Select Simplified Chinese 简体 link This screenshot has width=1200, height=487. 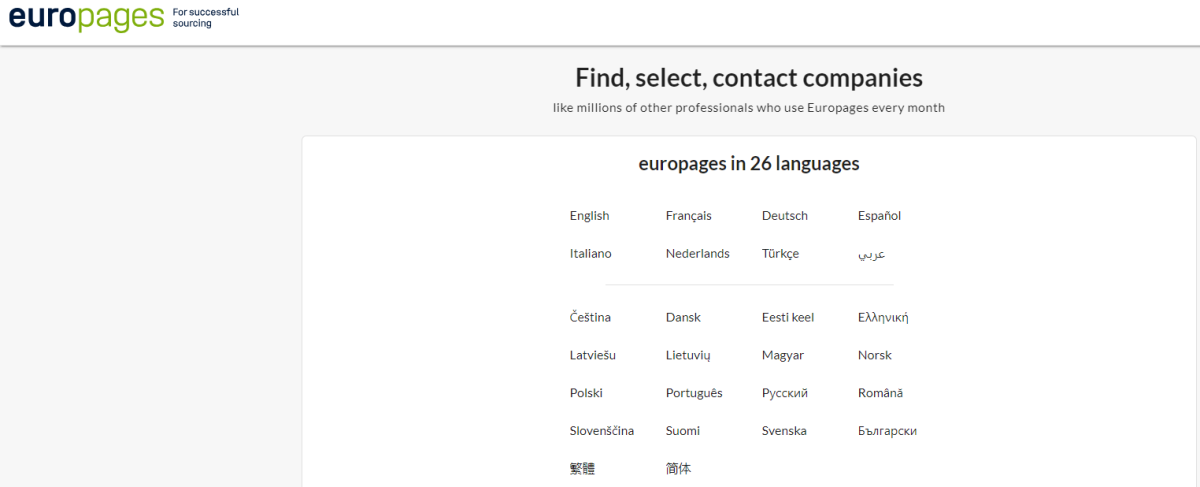tap(678, 468)
